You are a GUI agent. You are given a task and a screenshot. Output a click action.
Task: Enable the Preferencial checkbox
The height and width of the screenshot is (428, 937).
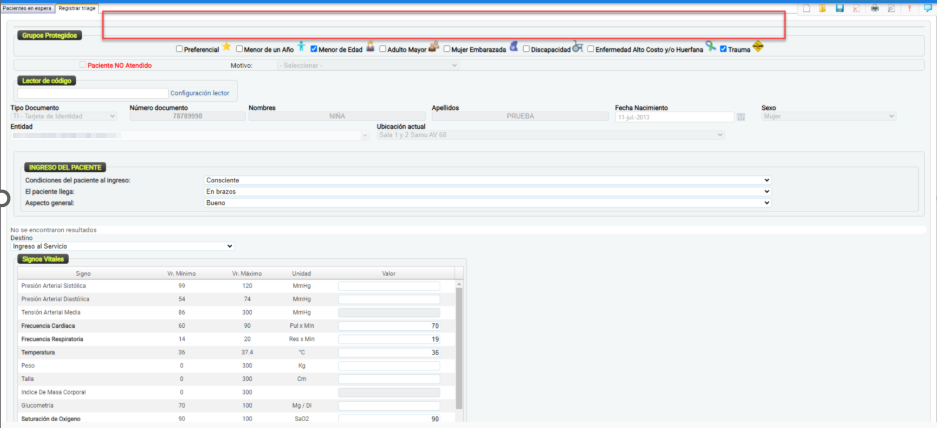pyautogui.click(x=179, y=49)
